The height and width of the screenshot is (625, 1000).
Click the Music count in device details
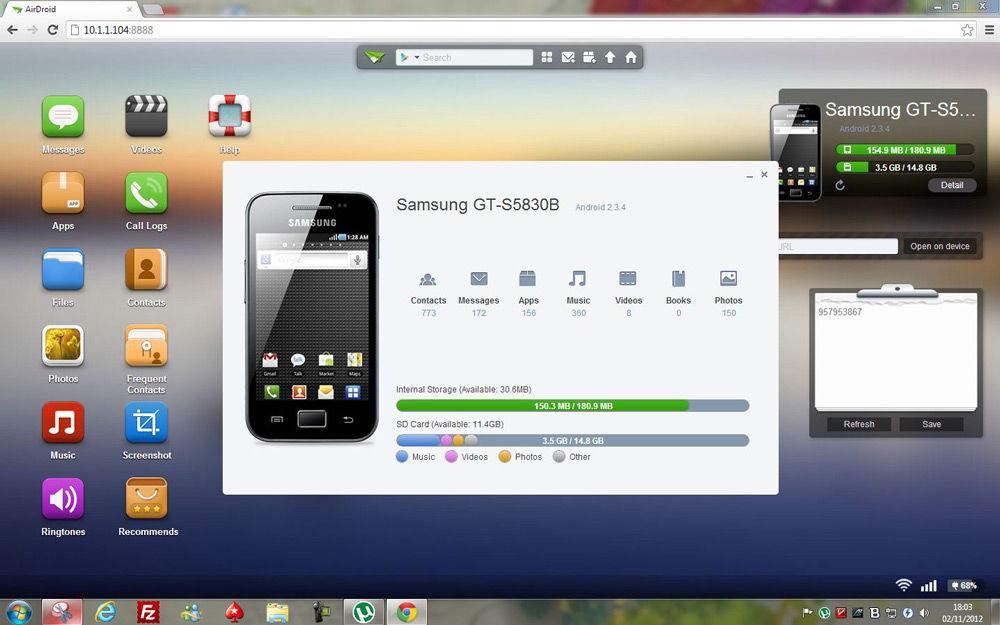tap(578, 313)
